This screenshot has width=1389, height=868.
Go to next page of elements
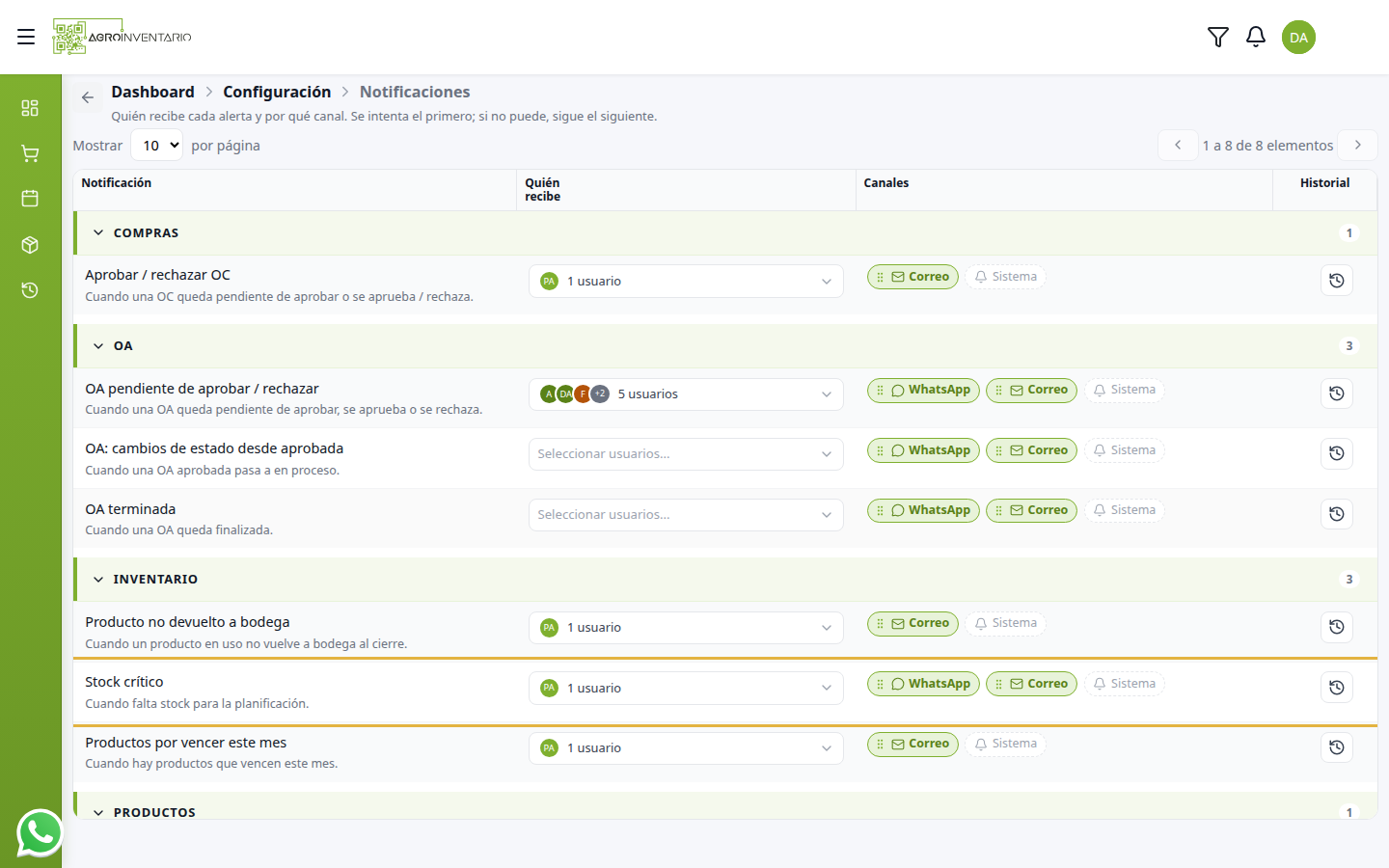point(1358,146)
